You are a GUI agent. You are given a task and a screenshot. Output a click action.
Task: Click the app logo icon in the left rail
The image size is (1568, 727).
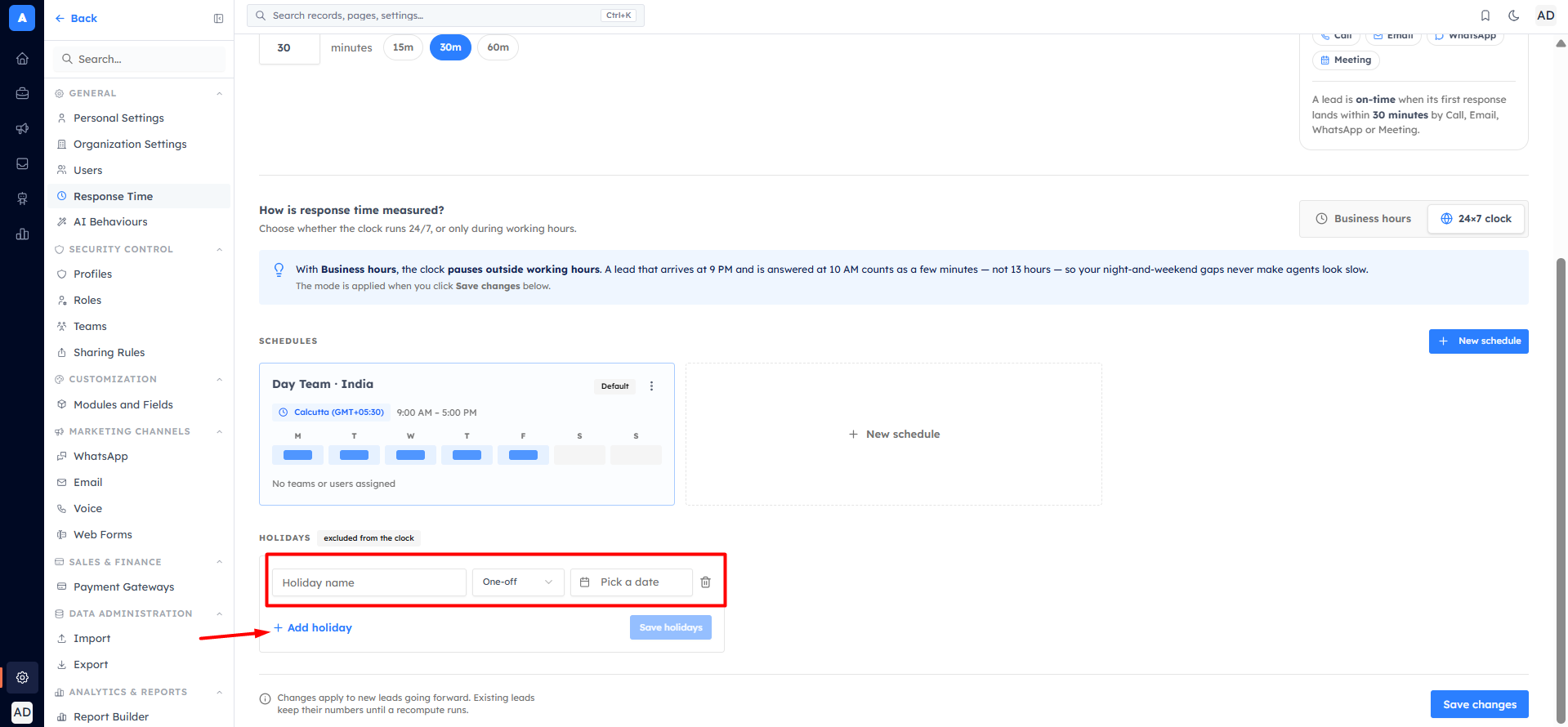click(x=22, y=17)
